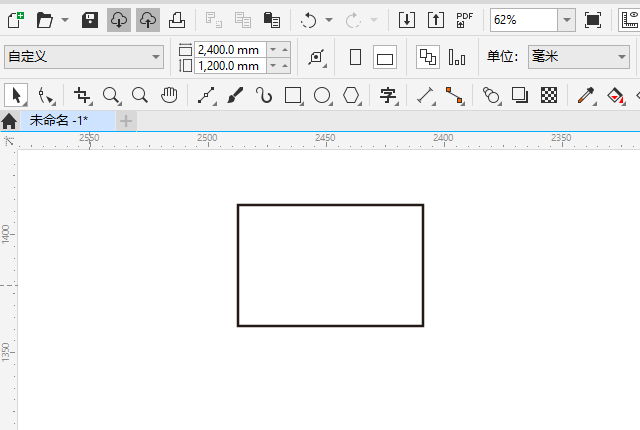The image size is (640, 430).
Task: Select the Rectangle tool
Action: pyautogui.click(x=293, y=96)
